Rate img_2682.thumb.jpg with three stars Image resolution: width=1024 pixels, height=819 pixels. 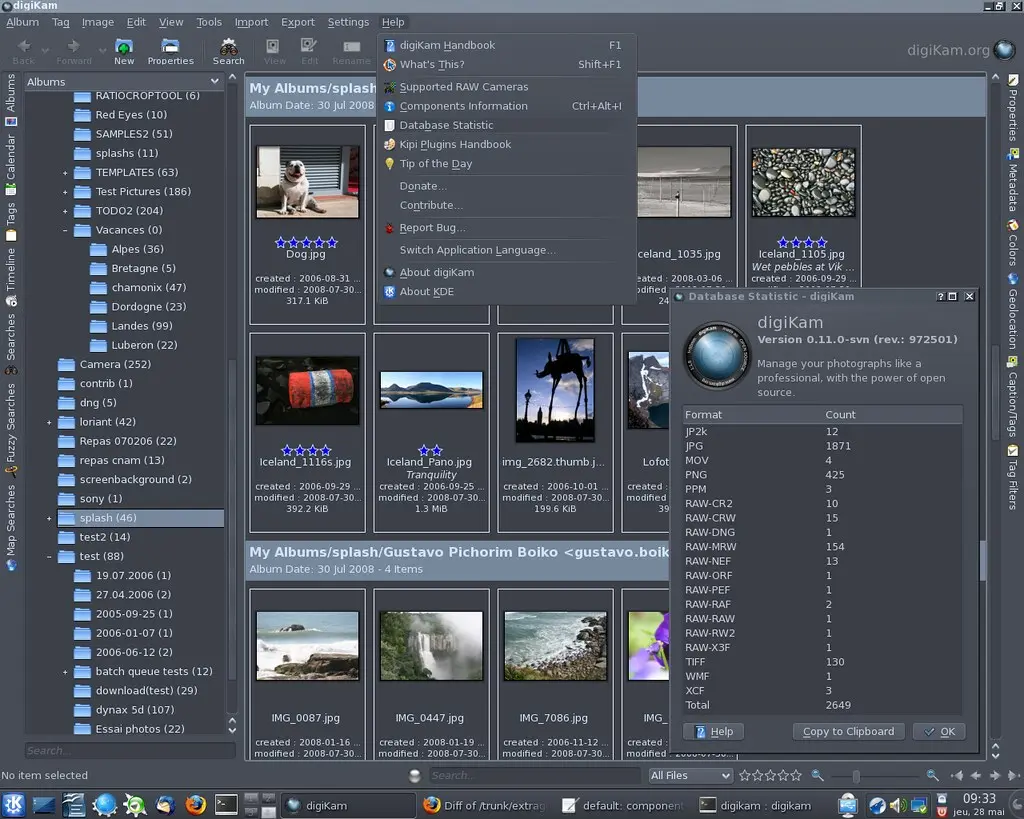(553, 448)
